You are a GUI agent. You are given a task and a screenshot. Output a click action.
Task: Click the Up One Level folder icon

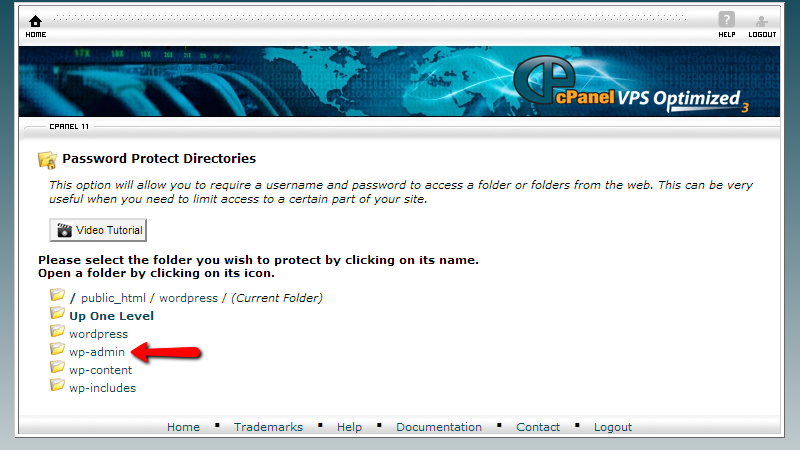click(57, 313)
